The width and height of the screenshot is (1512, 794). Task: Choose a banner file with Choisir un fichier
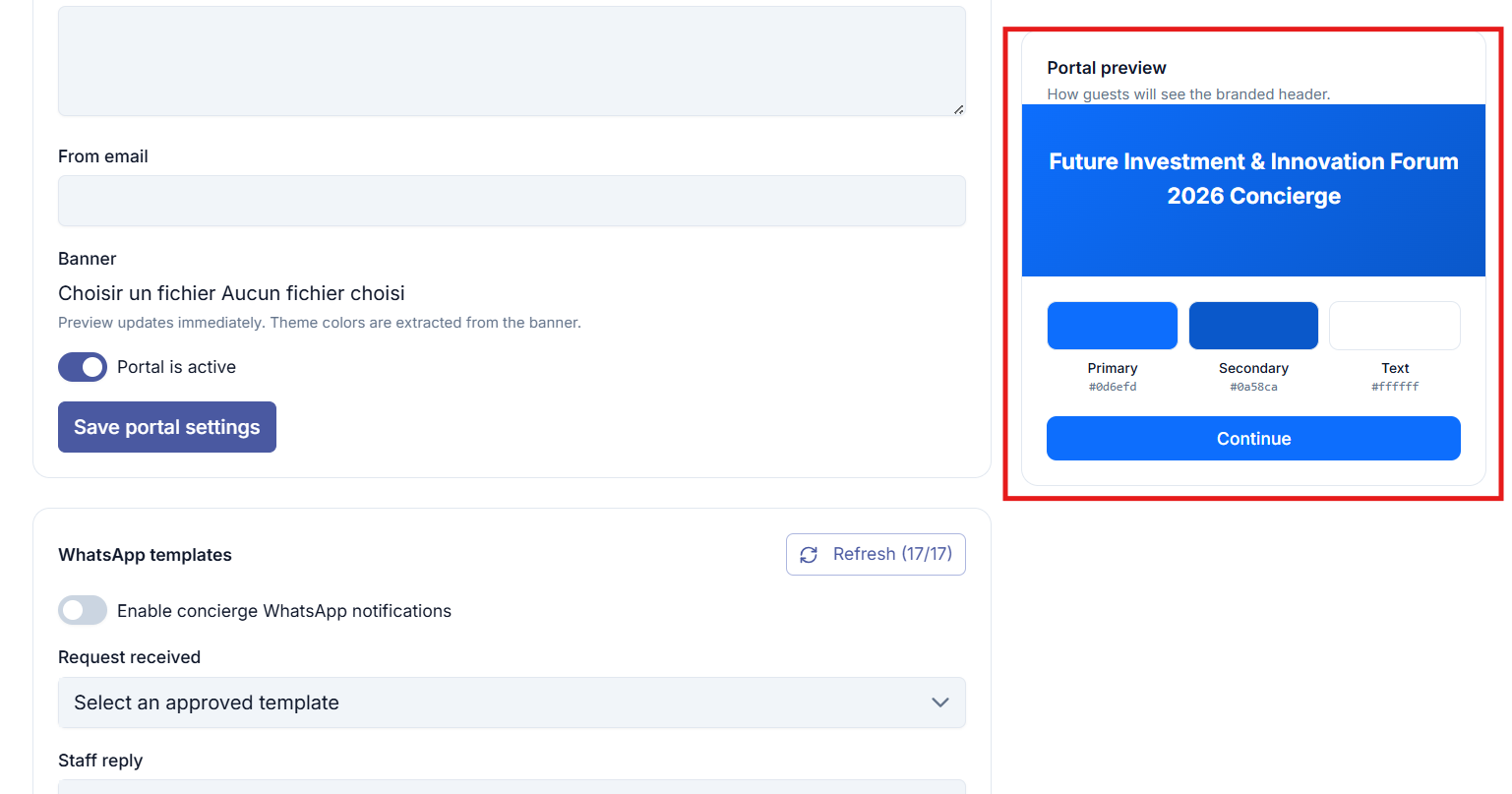point(137,293)
